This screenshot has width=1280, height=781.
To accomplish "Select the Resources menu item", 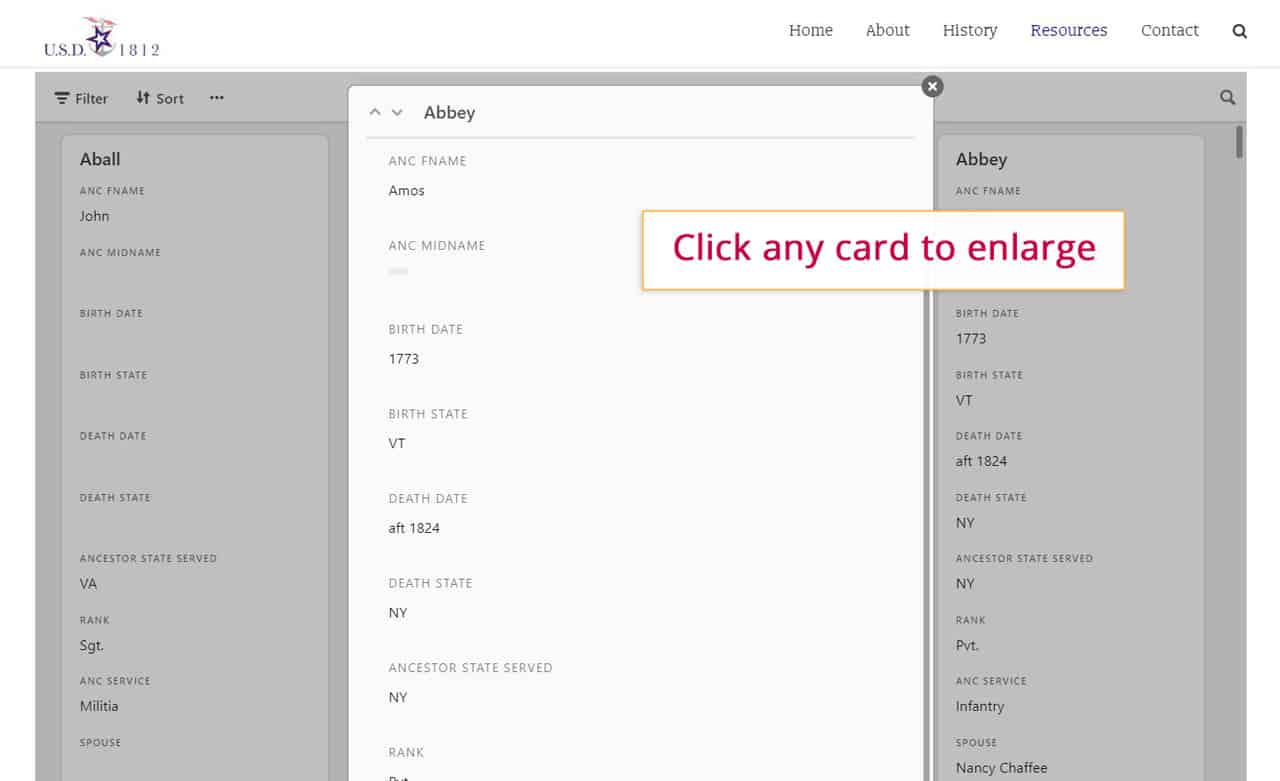I will 1068,30.
